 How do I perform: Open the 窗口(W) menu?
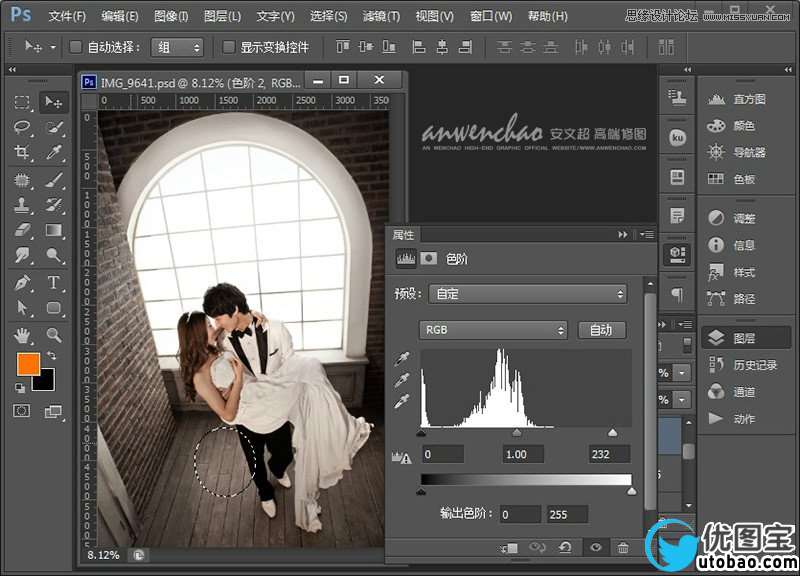(491, 16)
